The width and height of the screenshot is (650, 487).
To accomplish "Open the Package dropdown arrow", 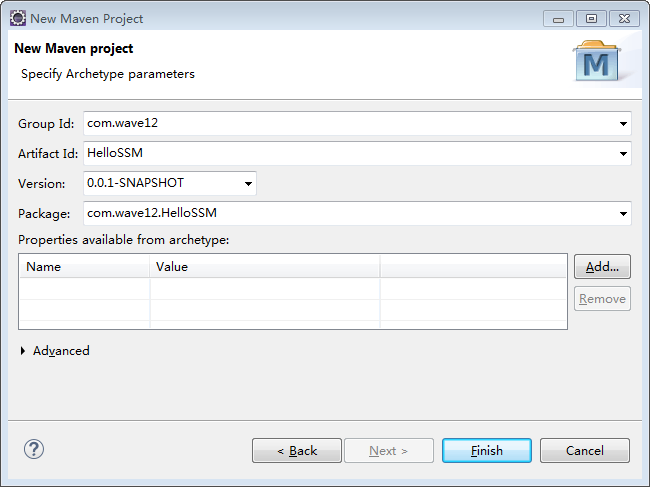I will [624, 214].
